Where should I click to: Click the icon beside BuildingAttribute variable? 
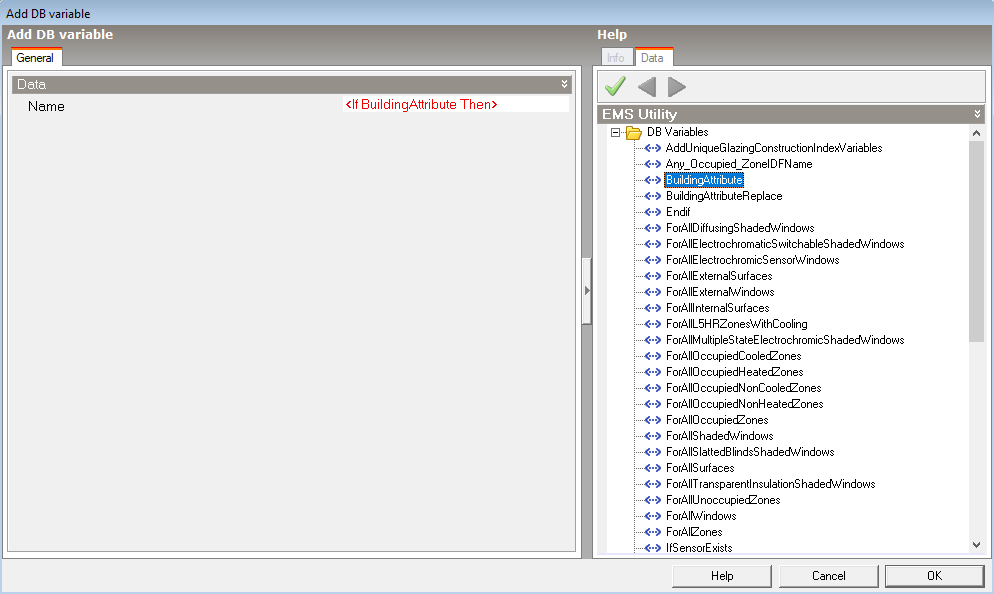coord(654,180)
